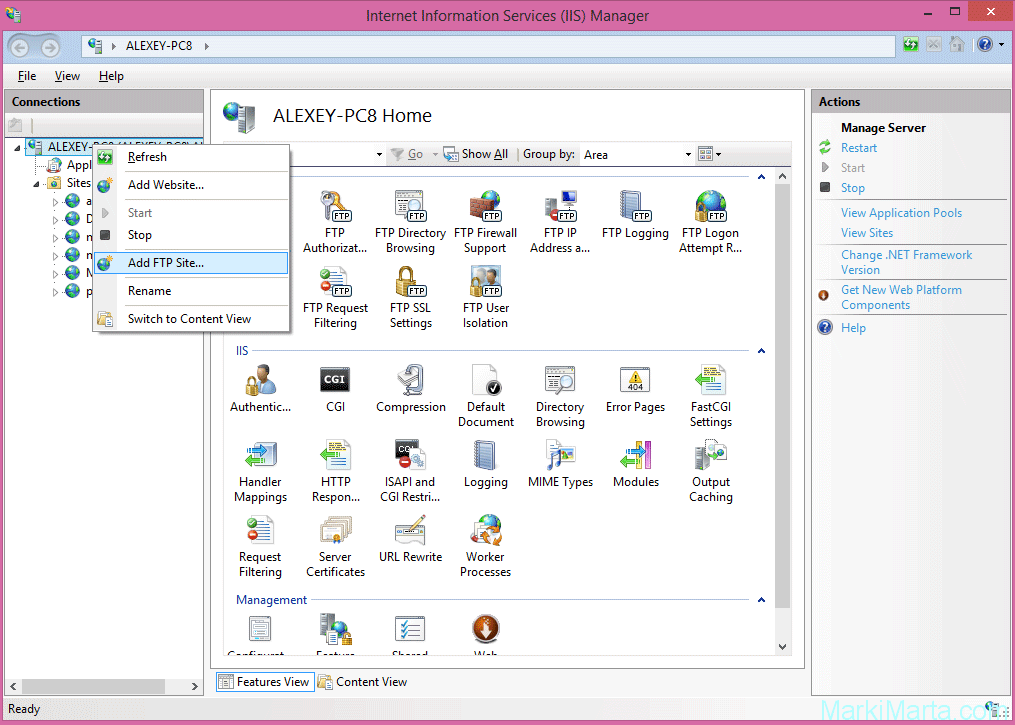Open FastCGI Settings feature
The image size is (1015, 725).
[710, 396]
